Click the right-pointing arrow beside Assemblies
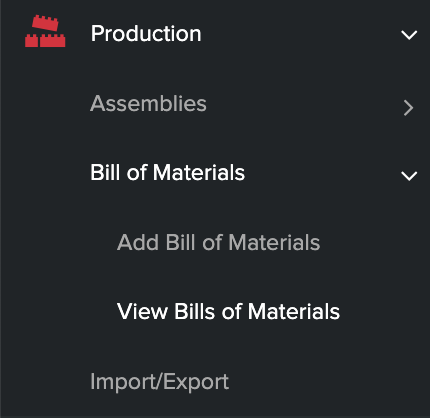 coord(408,108)
